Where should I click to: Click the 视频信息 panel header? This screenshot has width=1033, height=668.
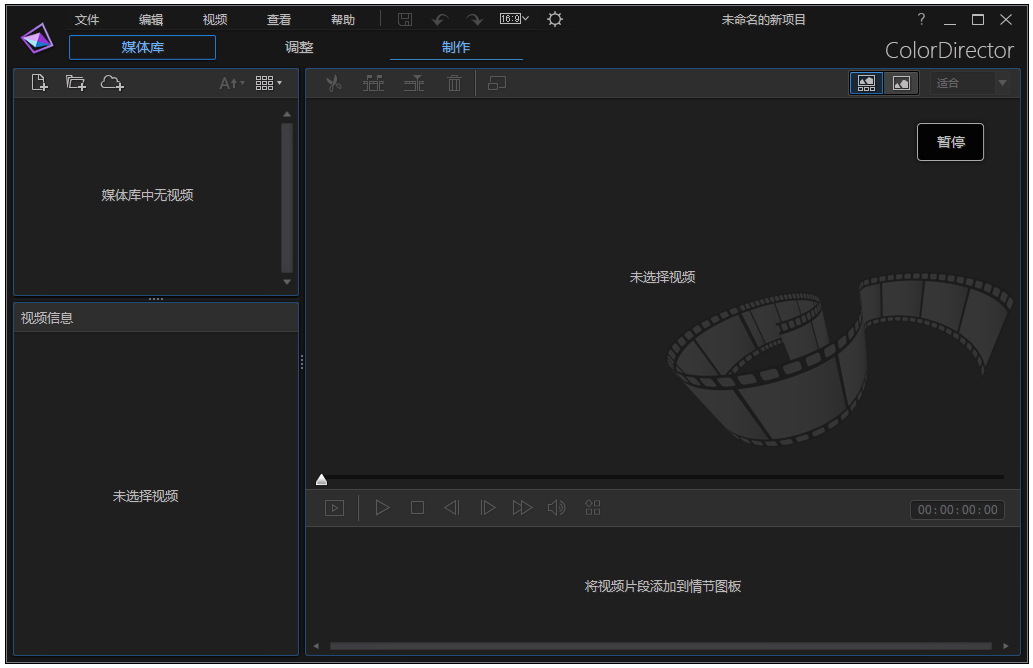point(156,318)
